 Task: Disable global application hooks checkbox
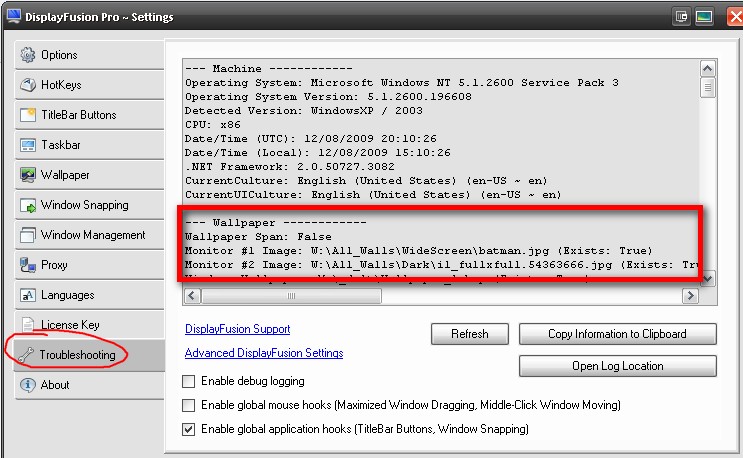pyautogui.click(x=189, y=429)
